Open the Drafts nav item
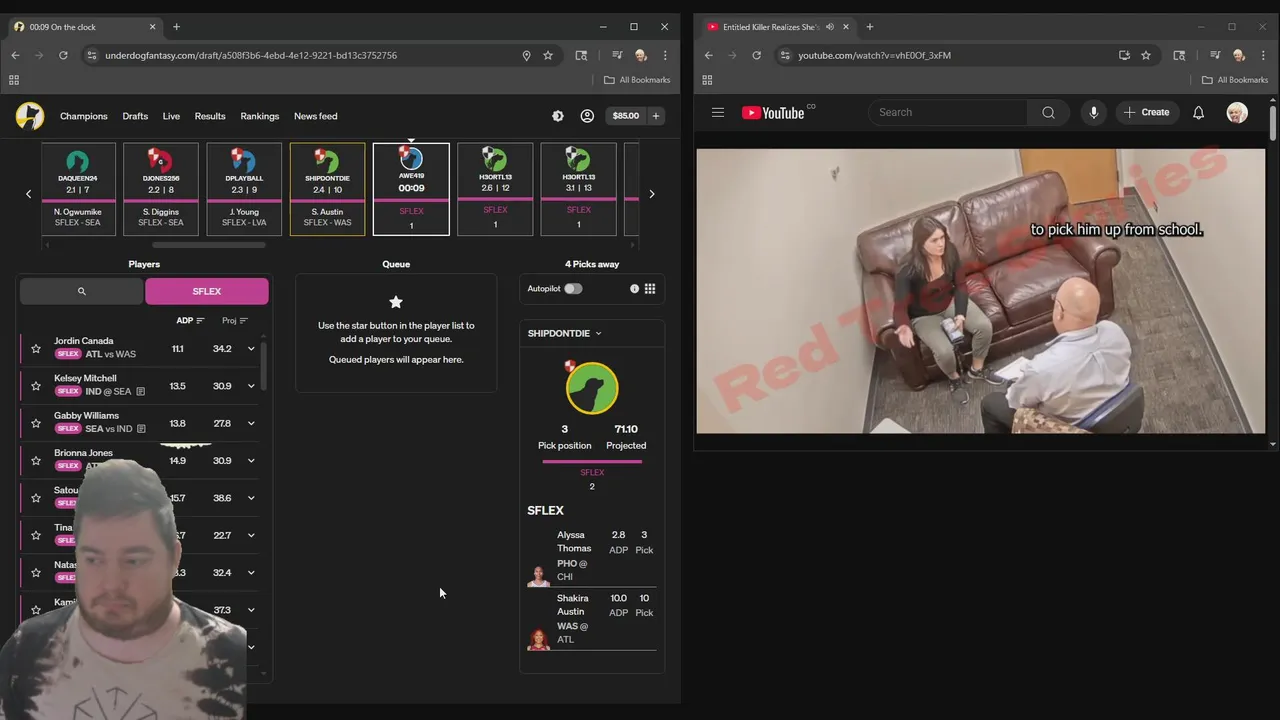 click(135, 116)
